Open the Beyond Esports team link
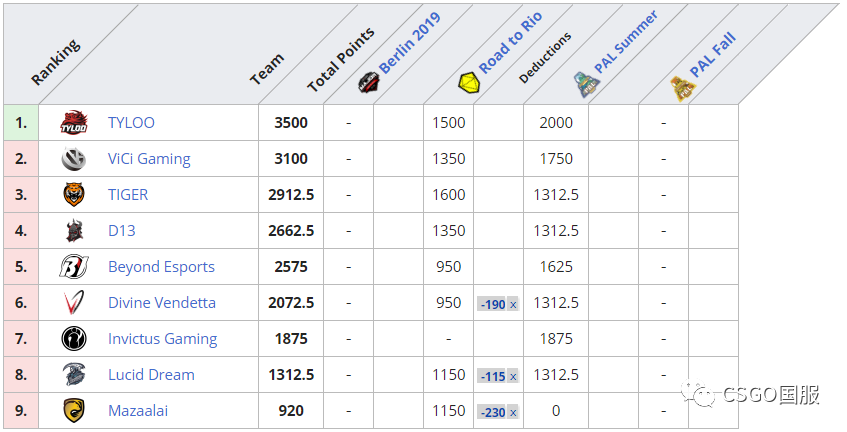 (162, 267)
